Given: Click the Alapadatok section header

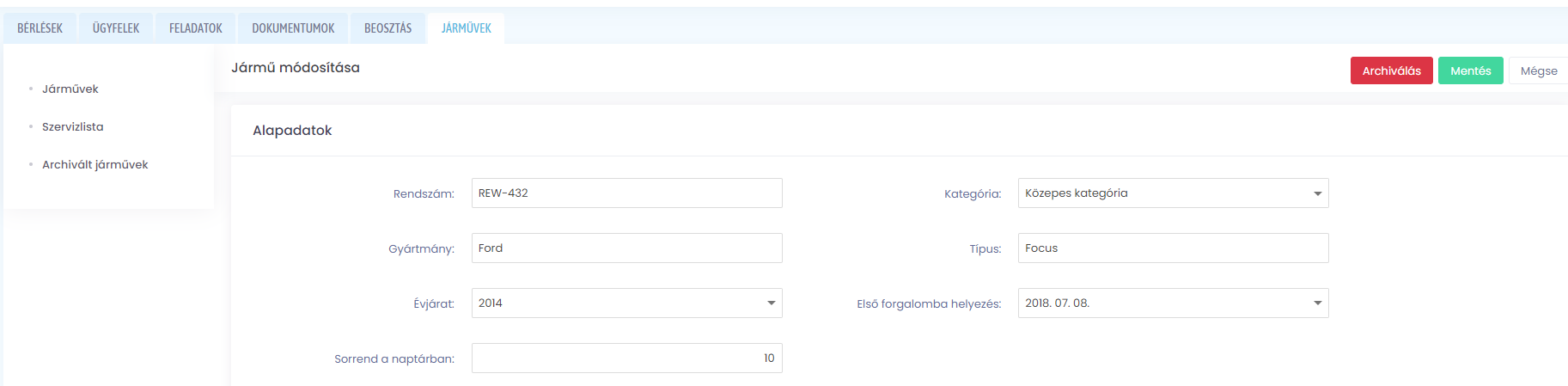Looking at the screenshot, I should [292, 131].
